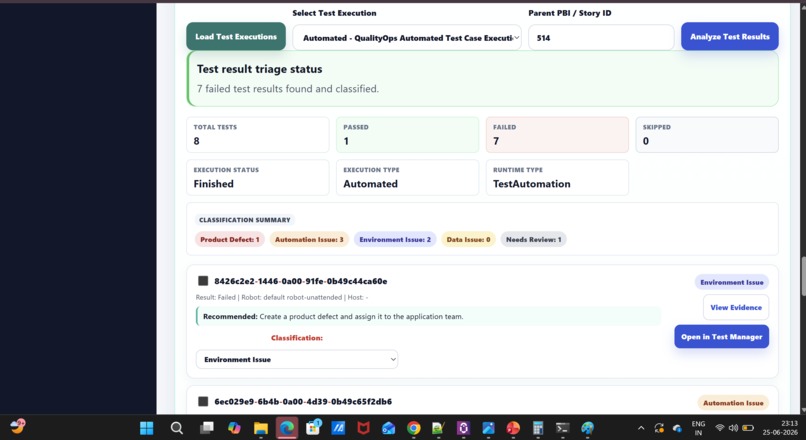This screenshot has width=806, height=440.
Task: Open the battery status tray icon
Action: 748,428
